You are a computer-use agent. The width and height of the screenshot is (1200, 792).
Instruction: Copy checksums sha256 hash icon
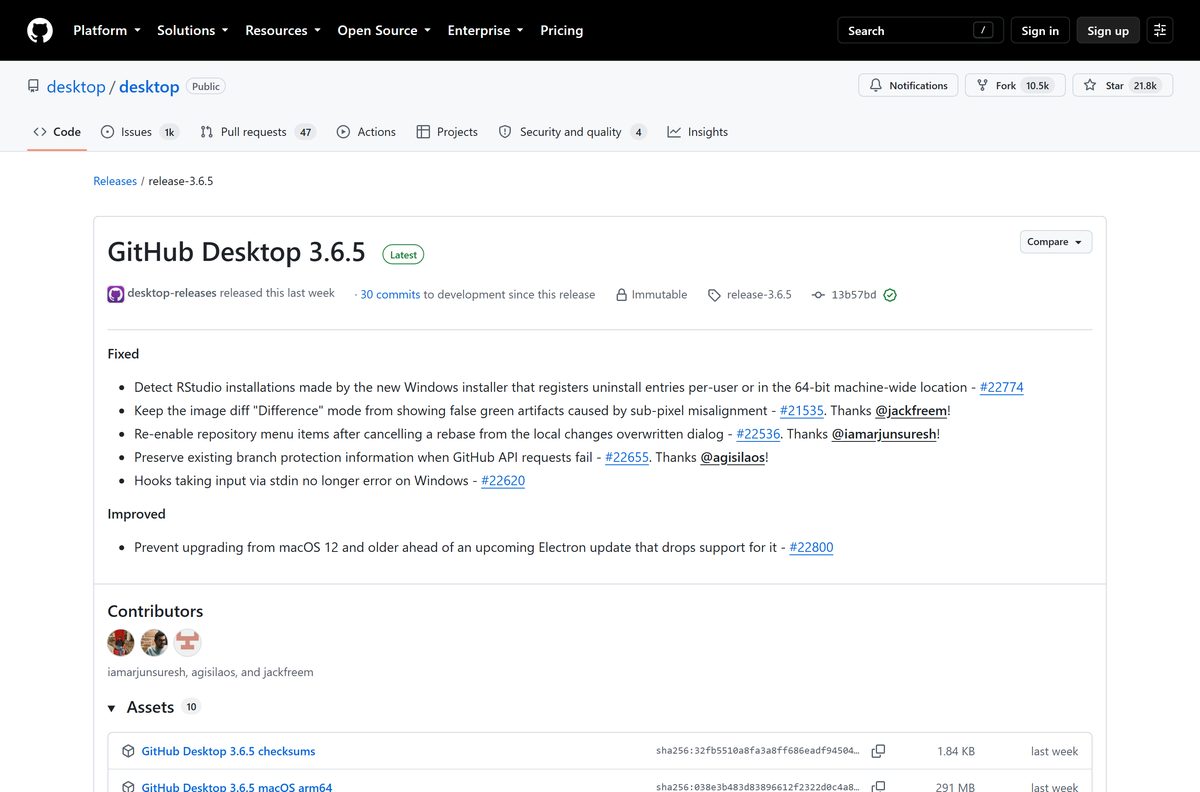[x=878, y=751]
